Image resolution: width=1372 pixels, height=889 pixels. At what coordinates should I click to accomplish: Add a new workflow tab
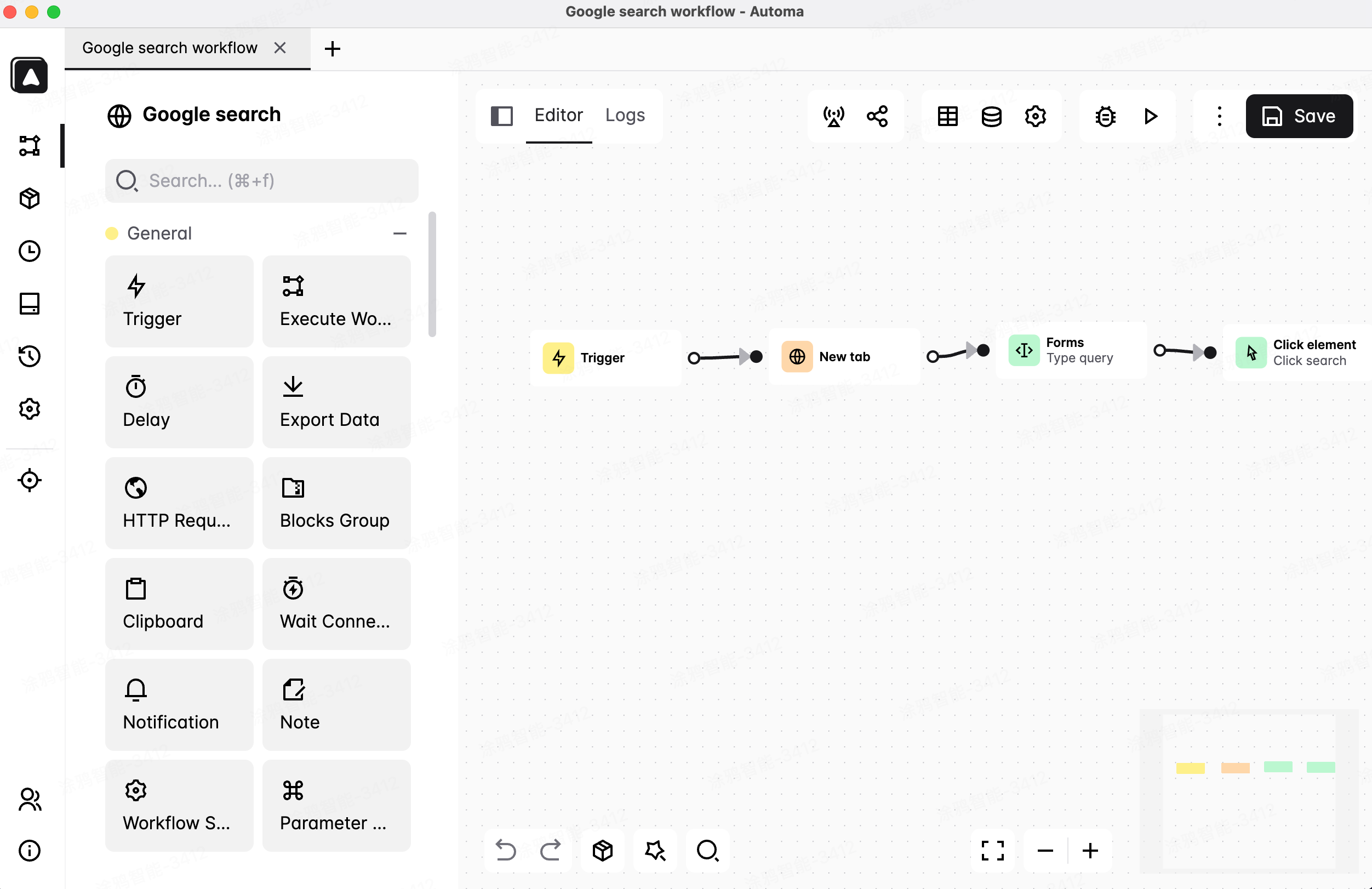333,48
